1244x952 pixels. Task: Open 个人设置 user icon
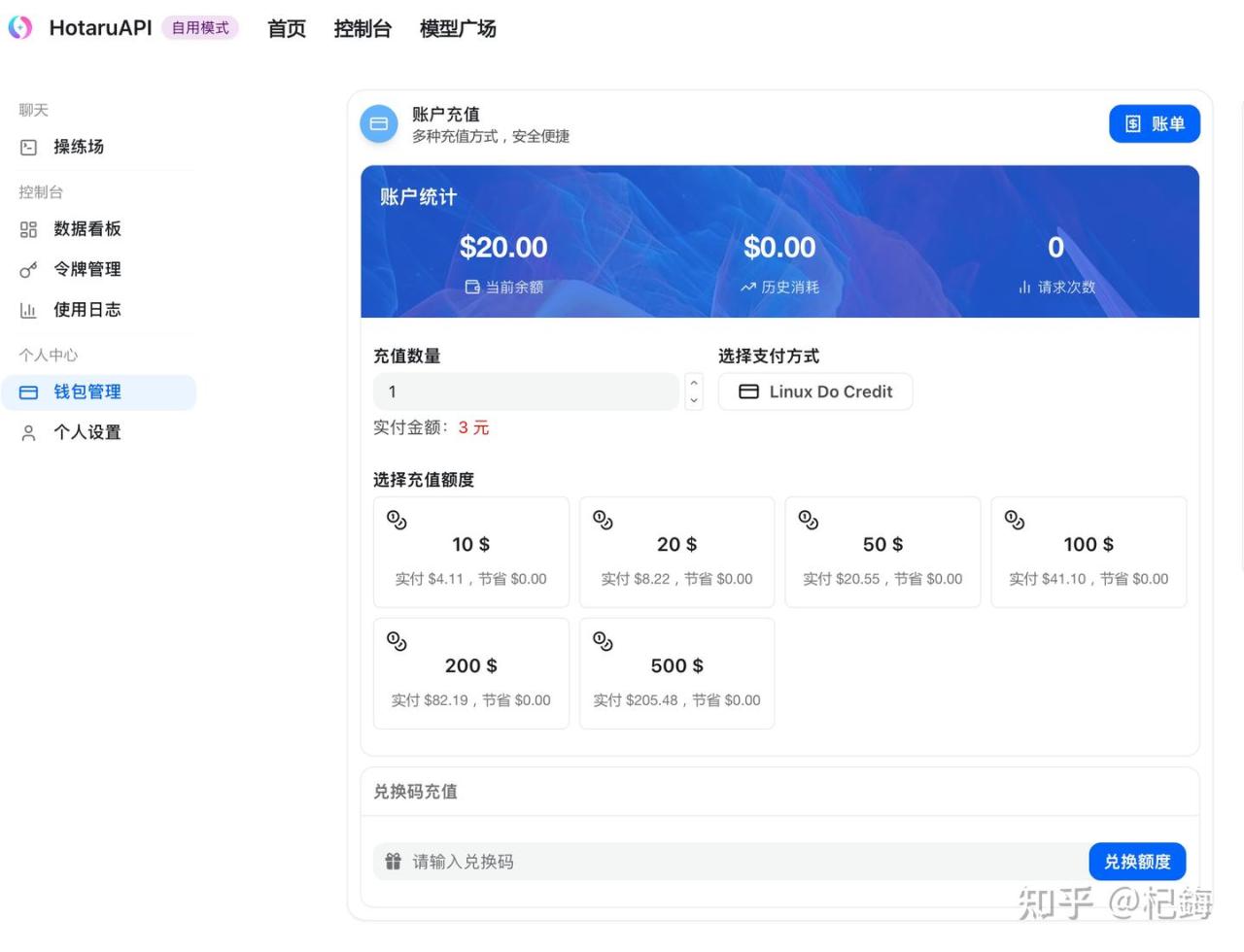[x=28, y=433]
